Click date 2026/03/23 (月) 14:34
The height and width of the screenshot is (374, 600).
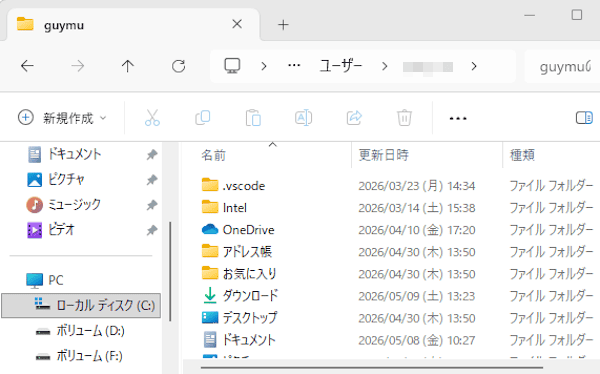click(x=417, y=186)
